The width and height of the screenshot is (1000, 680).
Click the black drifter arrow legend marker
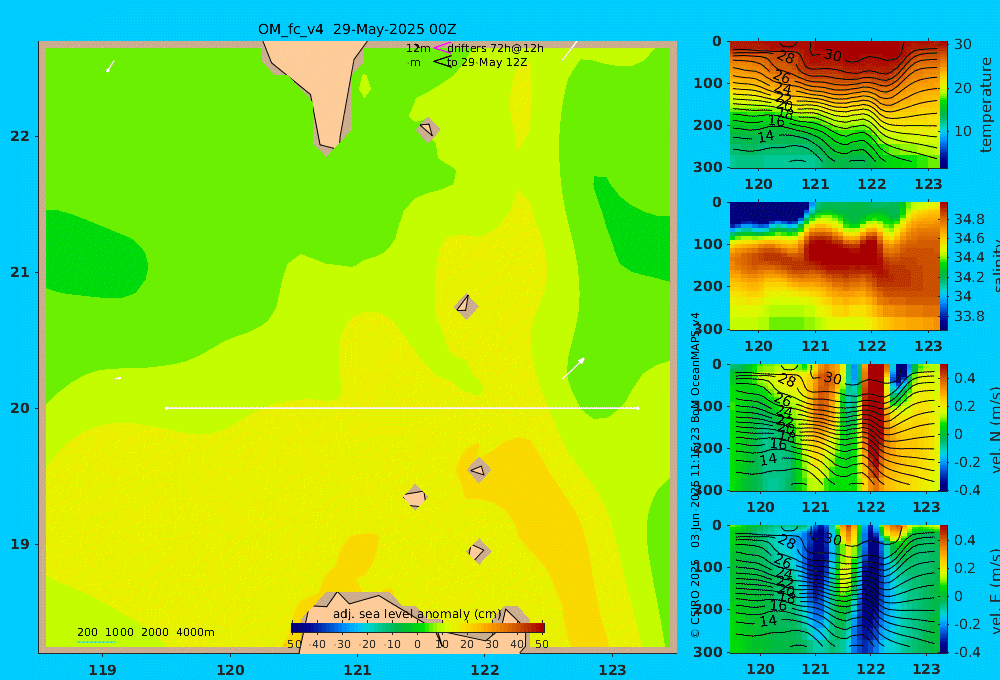pos(441,62)
